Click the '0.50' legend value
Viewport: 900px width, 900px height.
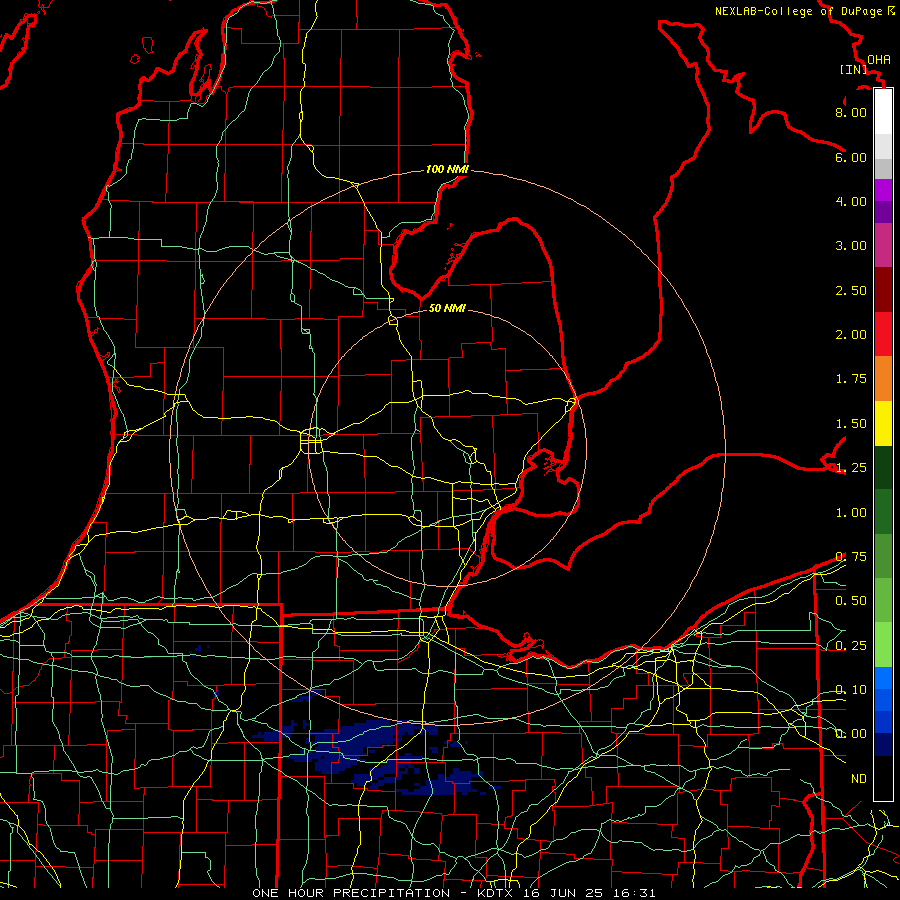851,601
